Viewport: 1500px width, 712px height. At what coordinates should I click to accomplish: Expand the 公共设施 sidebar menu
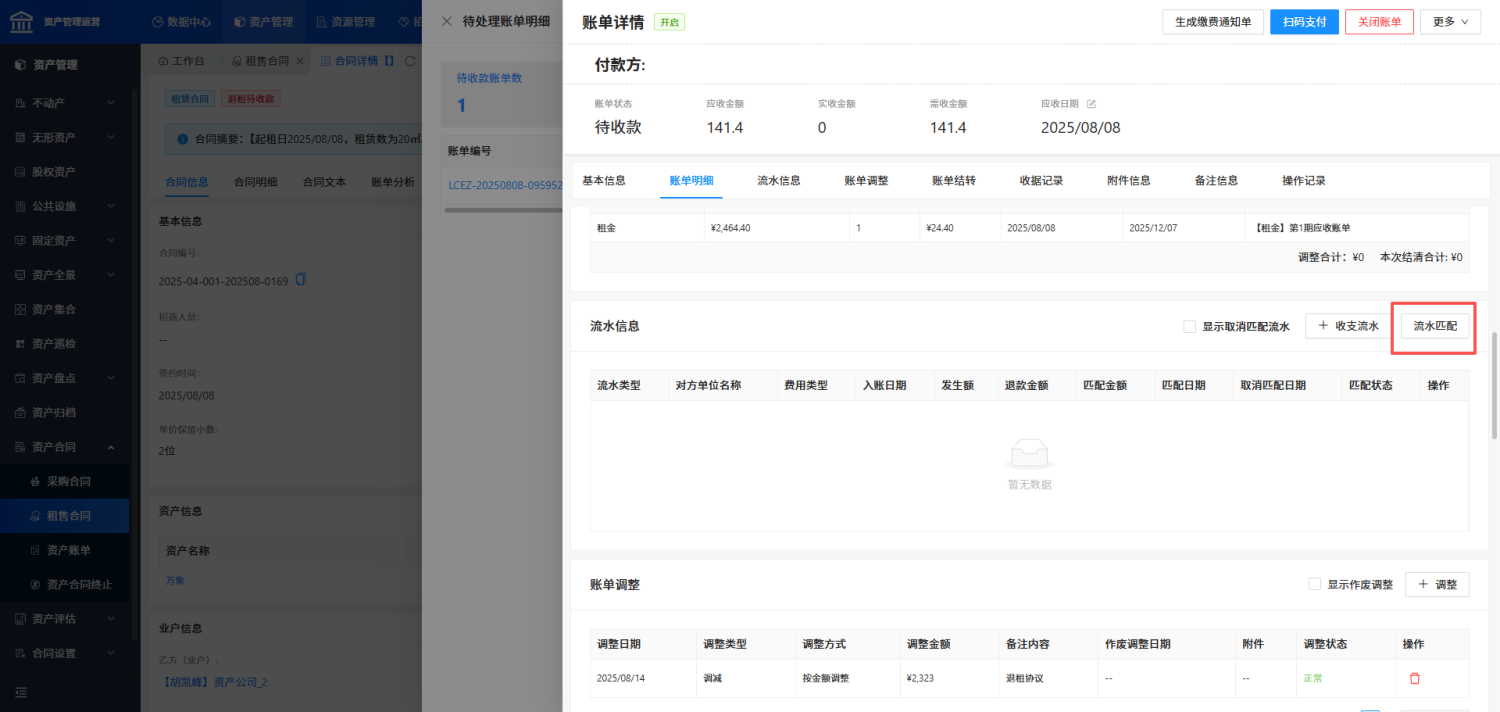111,206
